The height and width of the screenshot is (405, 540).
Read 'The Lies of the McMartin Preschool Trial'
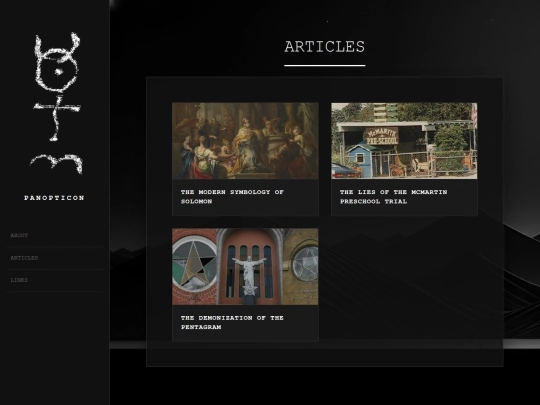tap(393, 197)
